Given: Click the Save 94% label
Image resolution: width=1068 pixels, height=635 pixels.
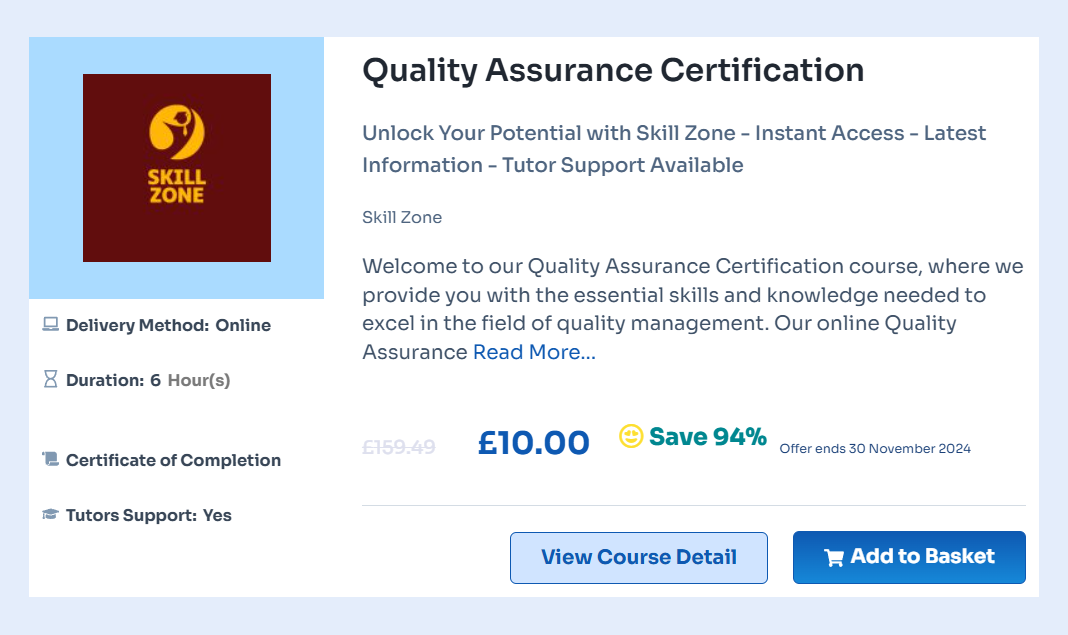Looking at the screenshot, I should coord(708,437).
